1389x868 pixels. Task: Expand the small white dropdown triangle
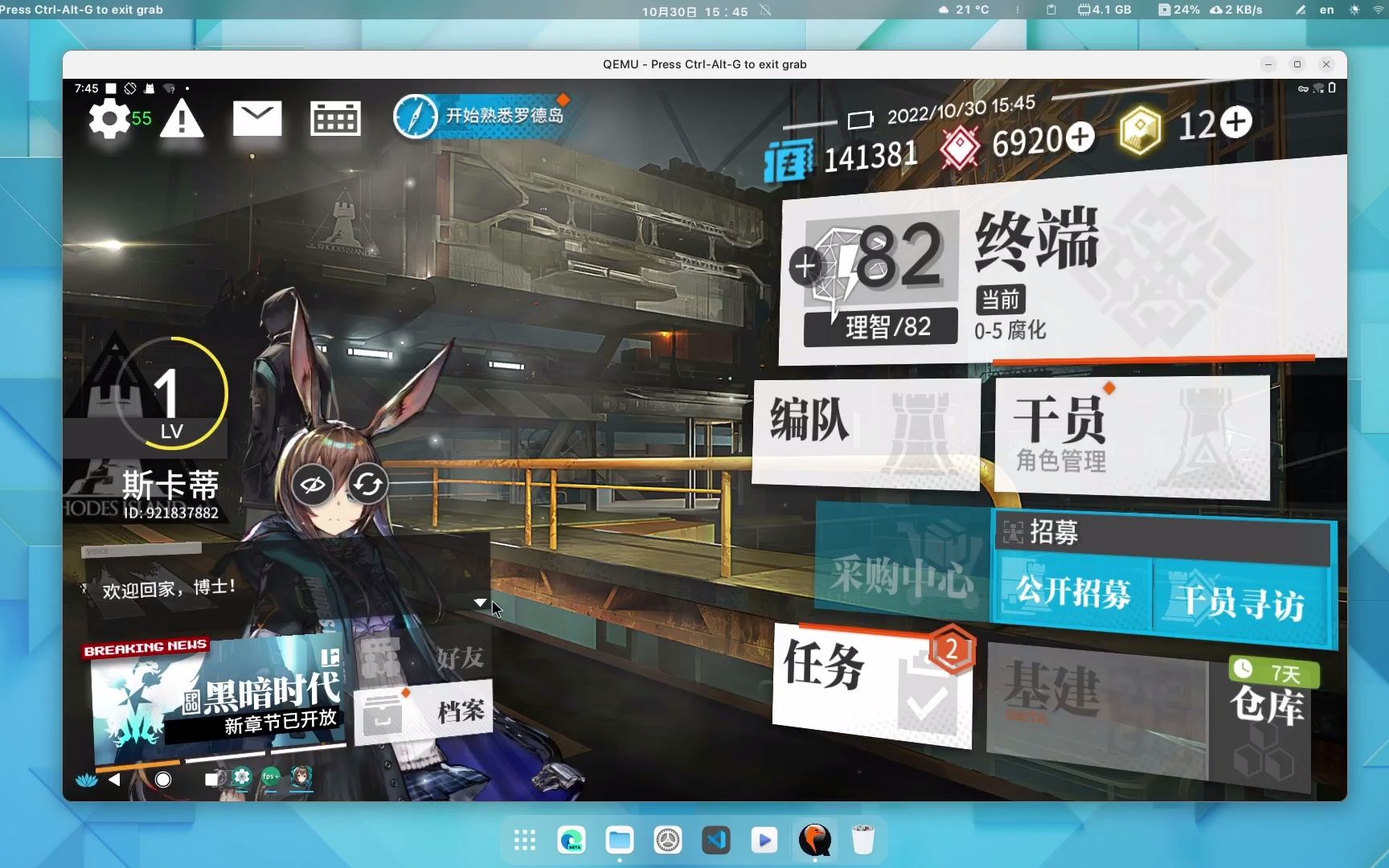point(480,602)
